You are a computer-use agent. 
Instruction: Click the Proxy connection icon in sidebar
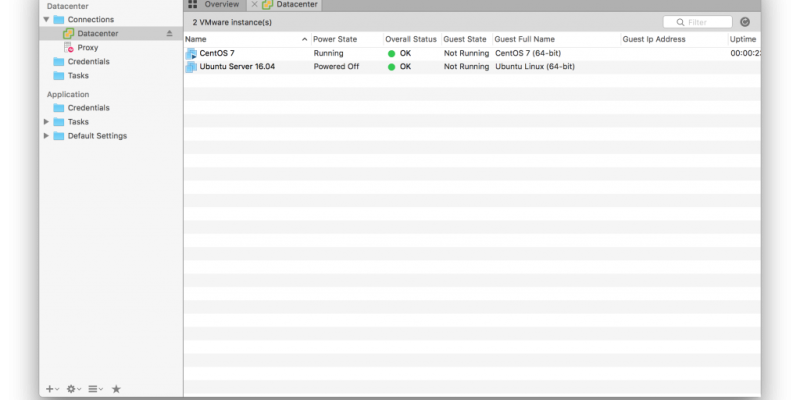click(x=68, y=47)
